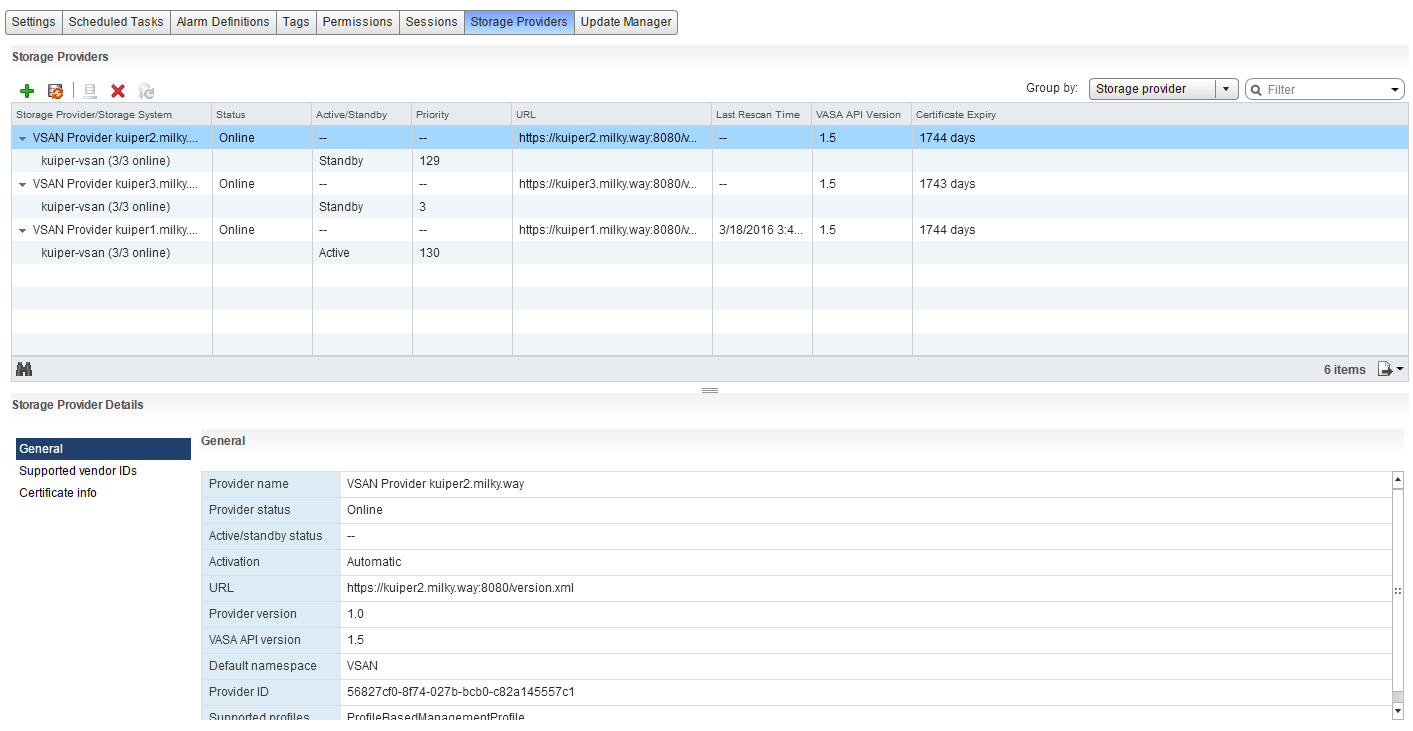This screenshot has width=1413, height=731.
Task: Click the green plus to add storage provider
Action: (x=27, y=91)
